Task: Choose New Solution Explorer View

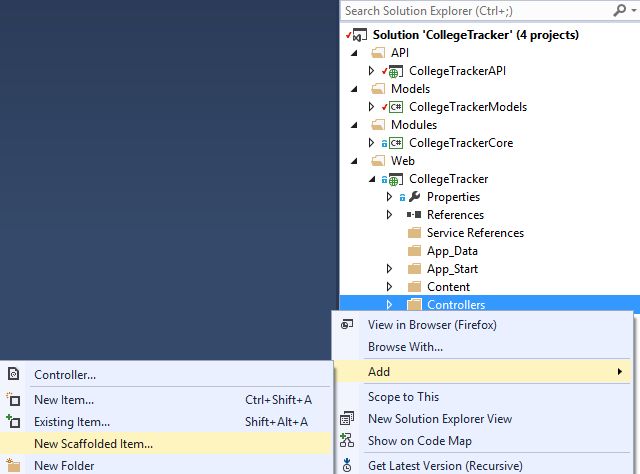Action: [x=440, y=419]
